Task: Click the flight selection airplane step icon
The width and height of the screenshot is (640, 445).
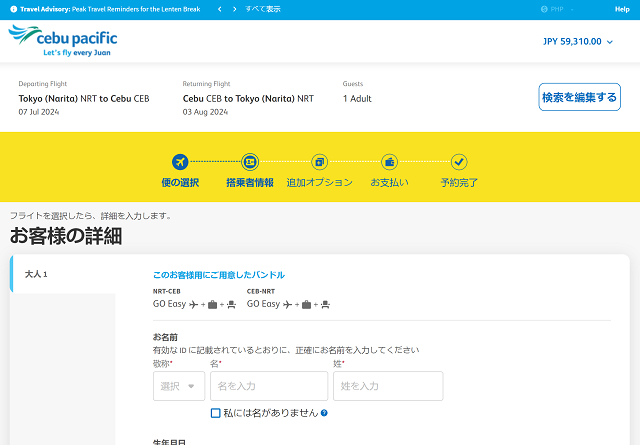Action: pyautogui.click(x=180, y=161)
